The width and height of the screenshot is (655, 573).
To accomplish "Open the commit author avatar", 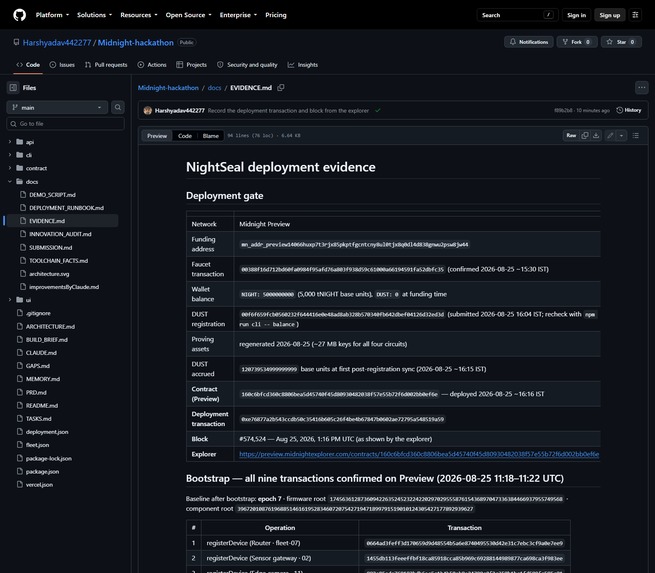I will (x=147, y=110).
